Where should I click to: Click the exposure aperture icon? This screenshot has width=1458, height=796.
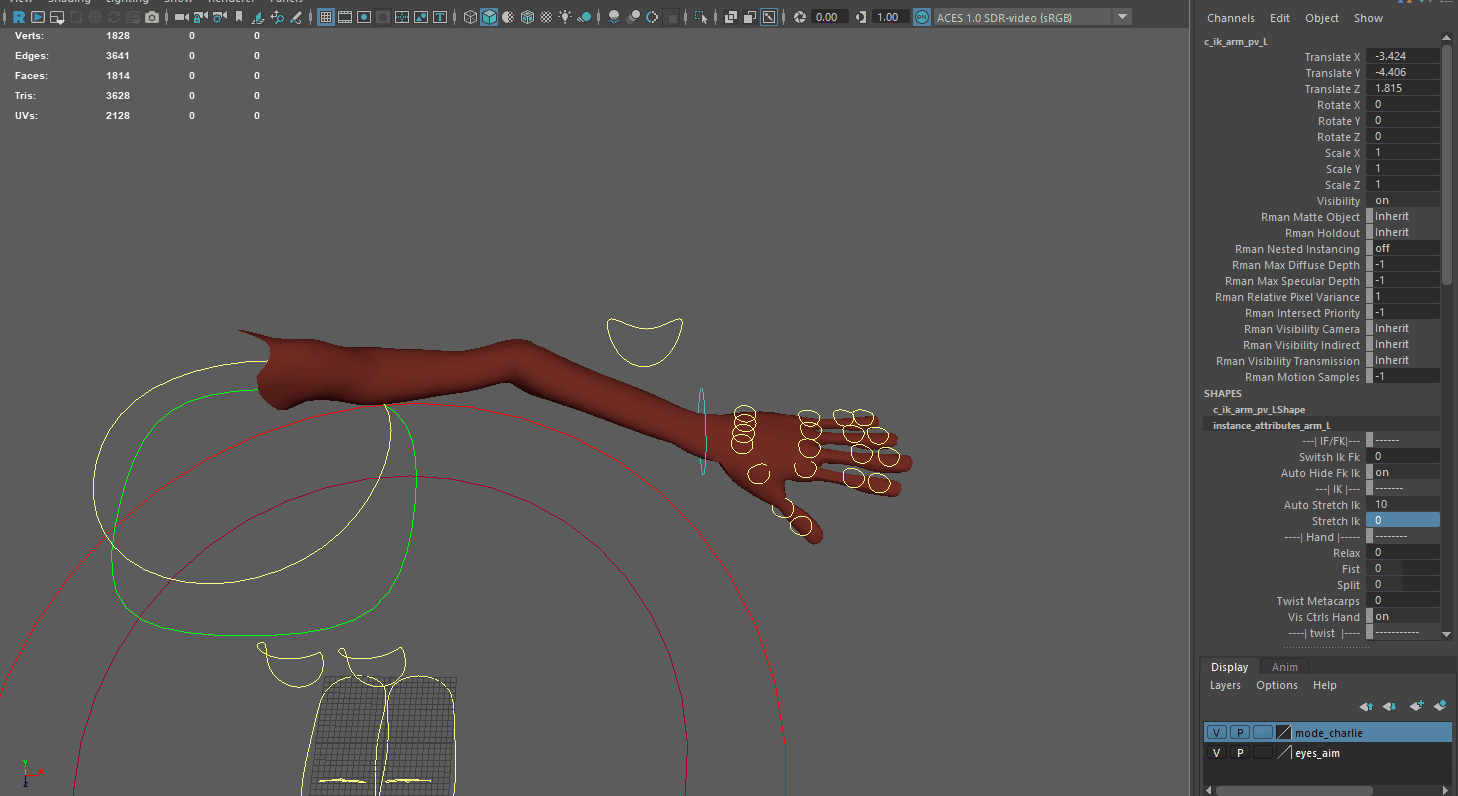[x=800, y=17]
